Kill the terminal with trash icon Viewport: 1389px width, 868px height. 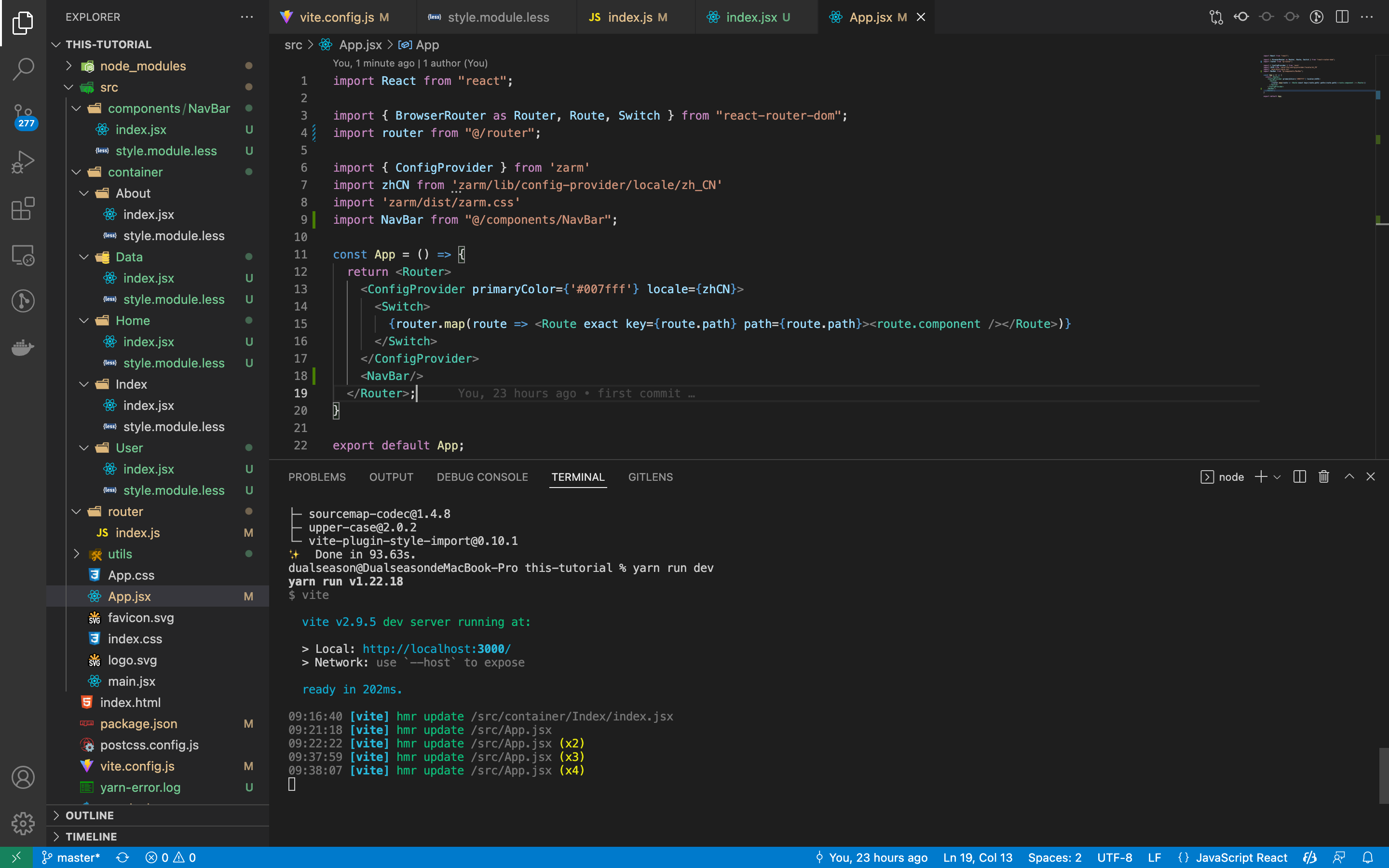tap(1323, 476)
